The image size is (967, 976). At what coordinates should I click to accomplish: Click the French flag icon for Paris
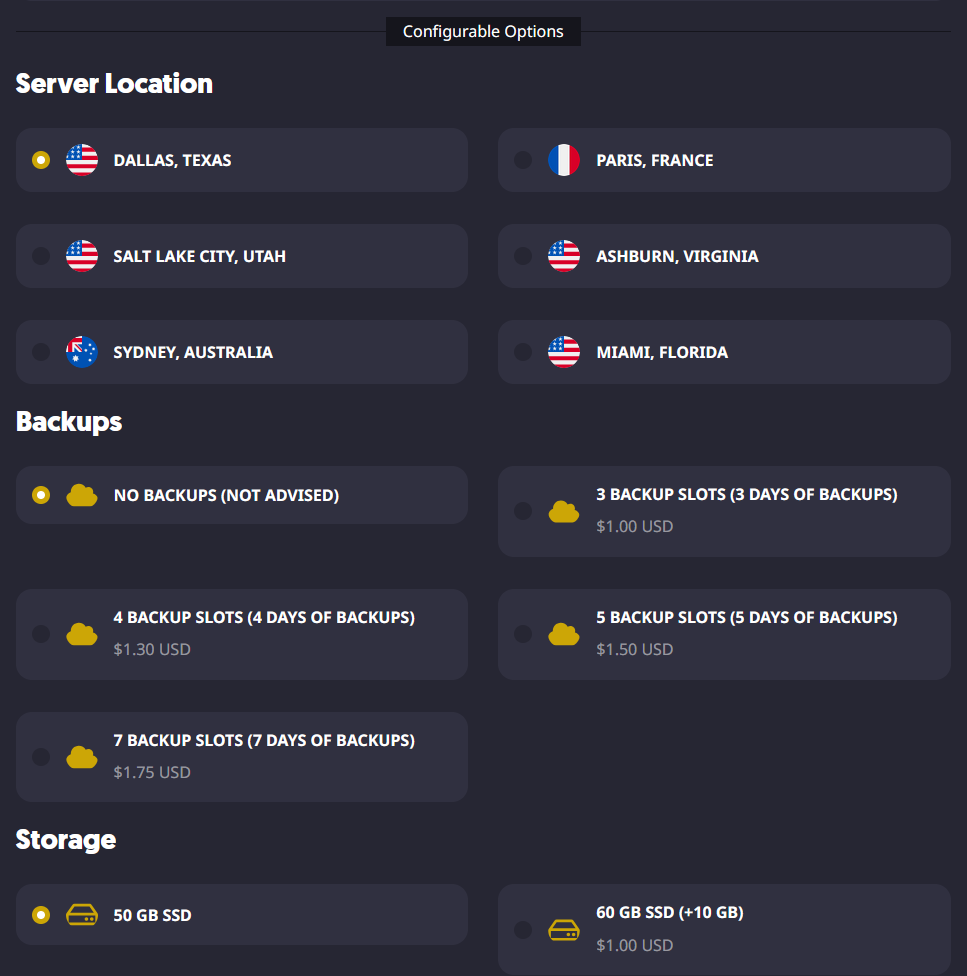[564, 160]
